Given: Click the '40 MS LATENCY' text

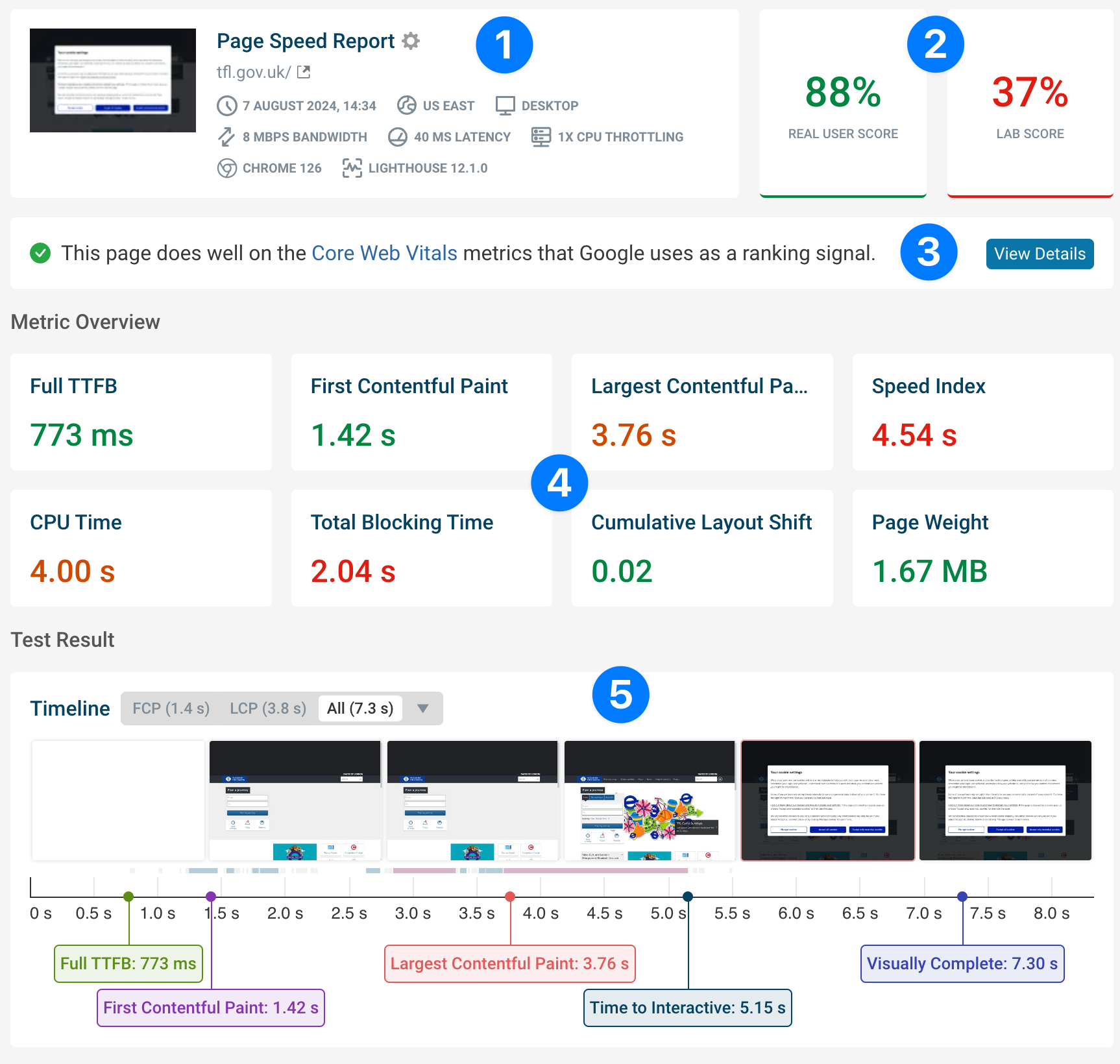Looking at the screenshot, I should pyautogui.click(x=463, y=137).
